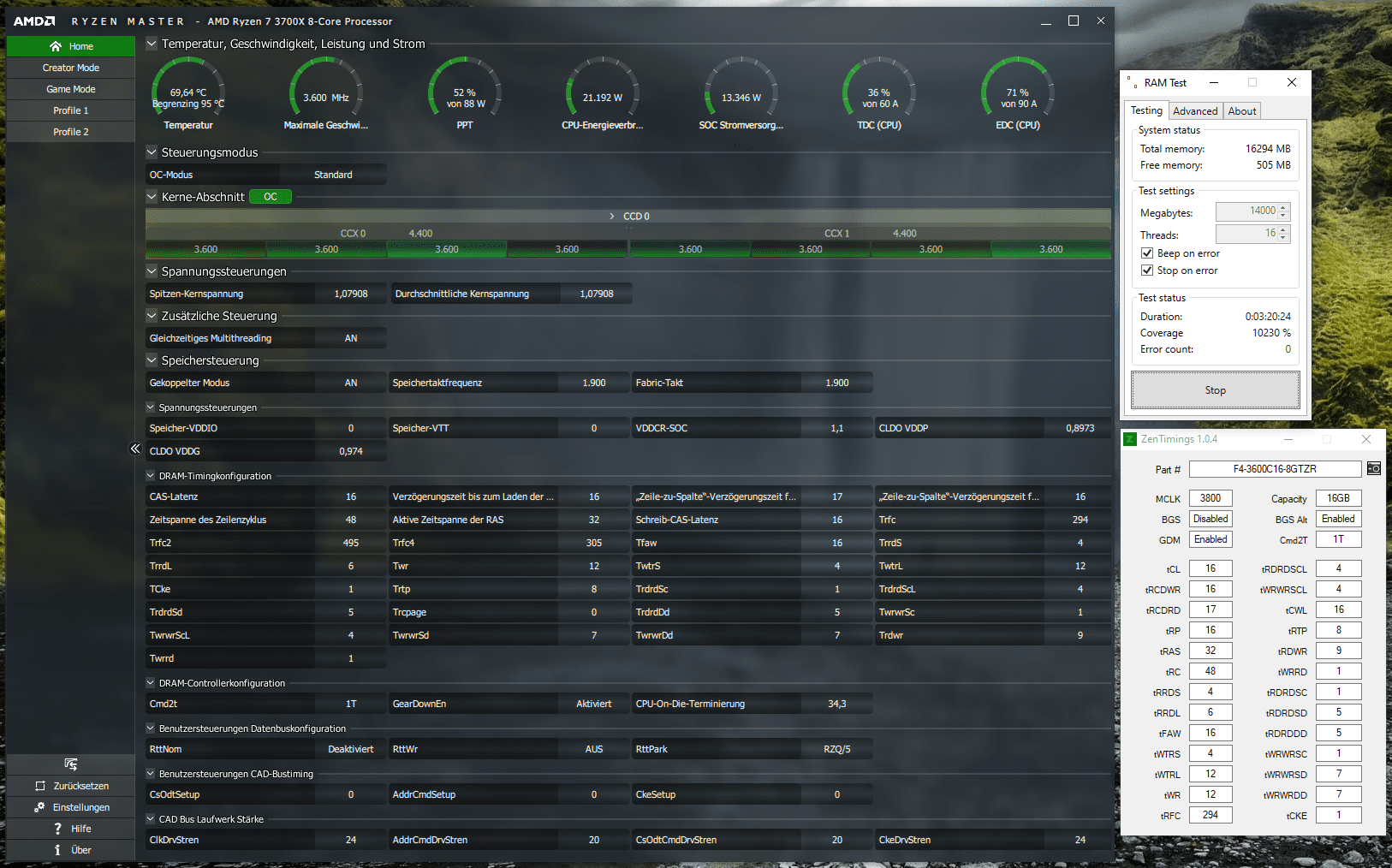Switch to the About tab in RAM Test
The height and width of the screenshot is (868, 1392).
(x=1242, y=111)
